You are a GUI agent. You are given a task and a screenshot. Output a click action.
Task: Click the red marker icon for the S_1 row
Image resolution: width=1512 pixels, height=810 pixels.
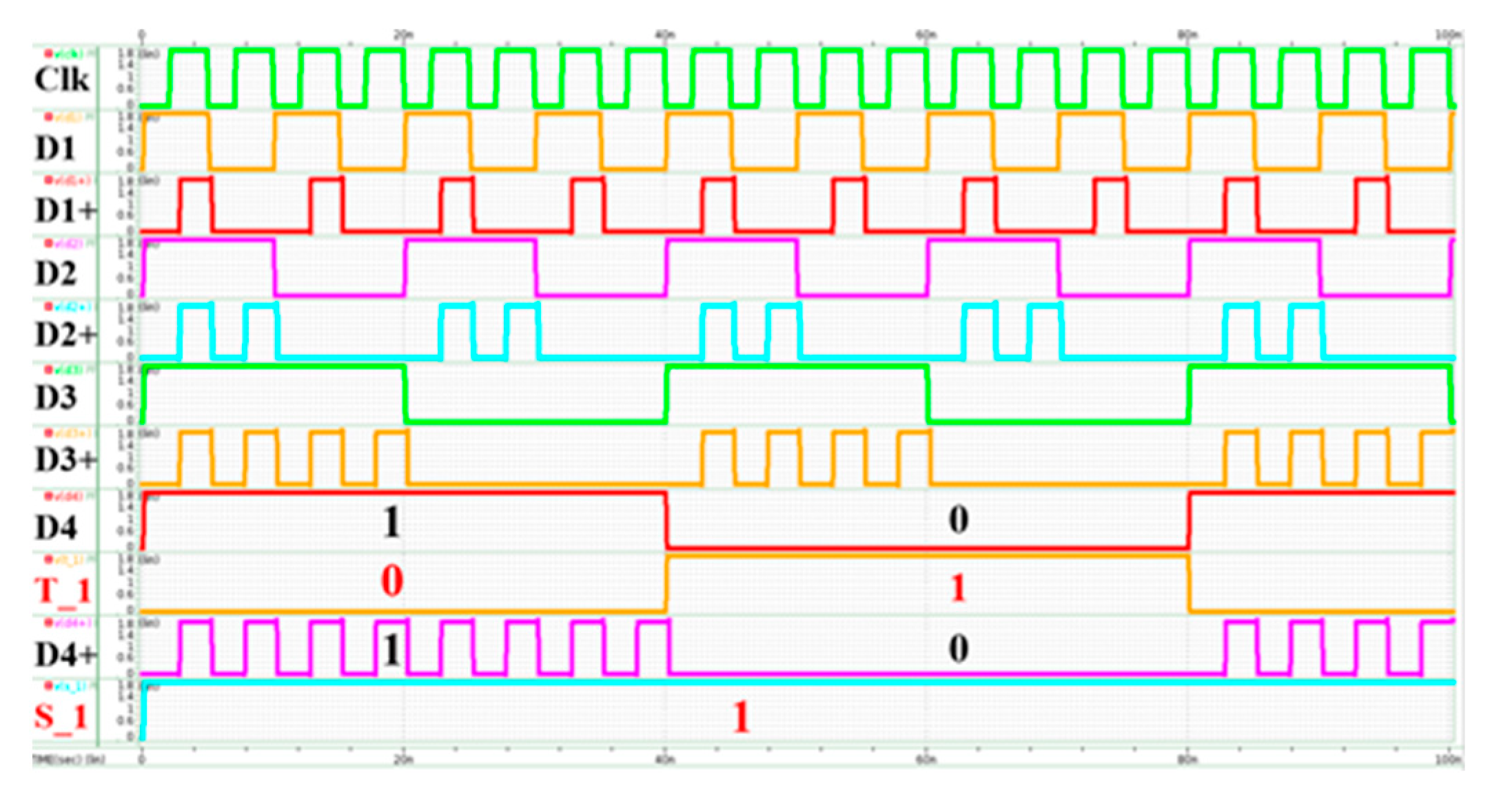pos(49,686)
